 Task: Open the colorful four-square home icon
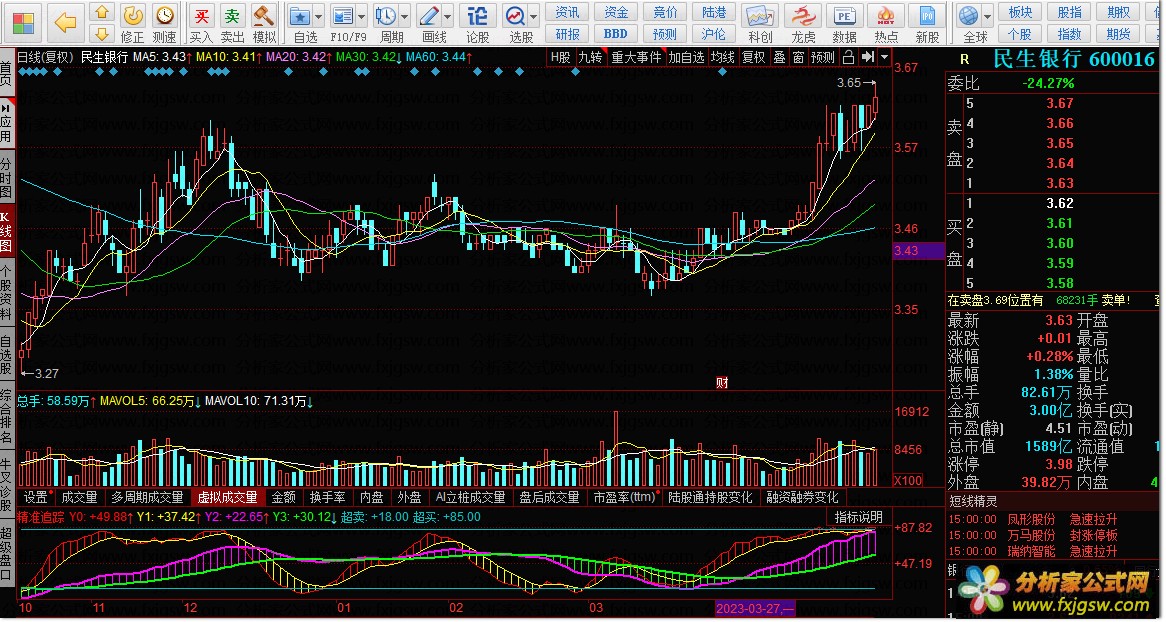(23, 22)
